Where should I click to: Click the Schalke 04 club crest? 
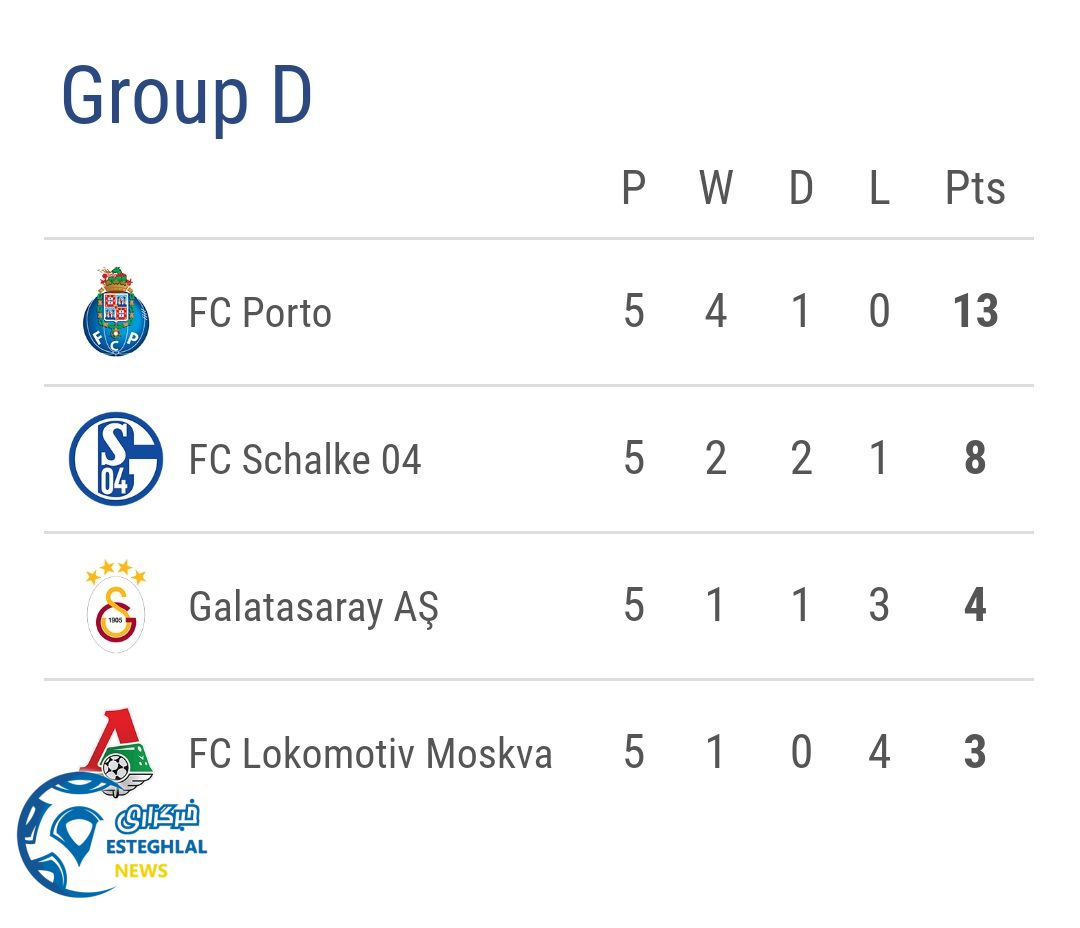pos(116,459)
